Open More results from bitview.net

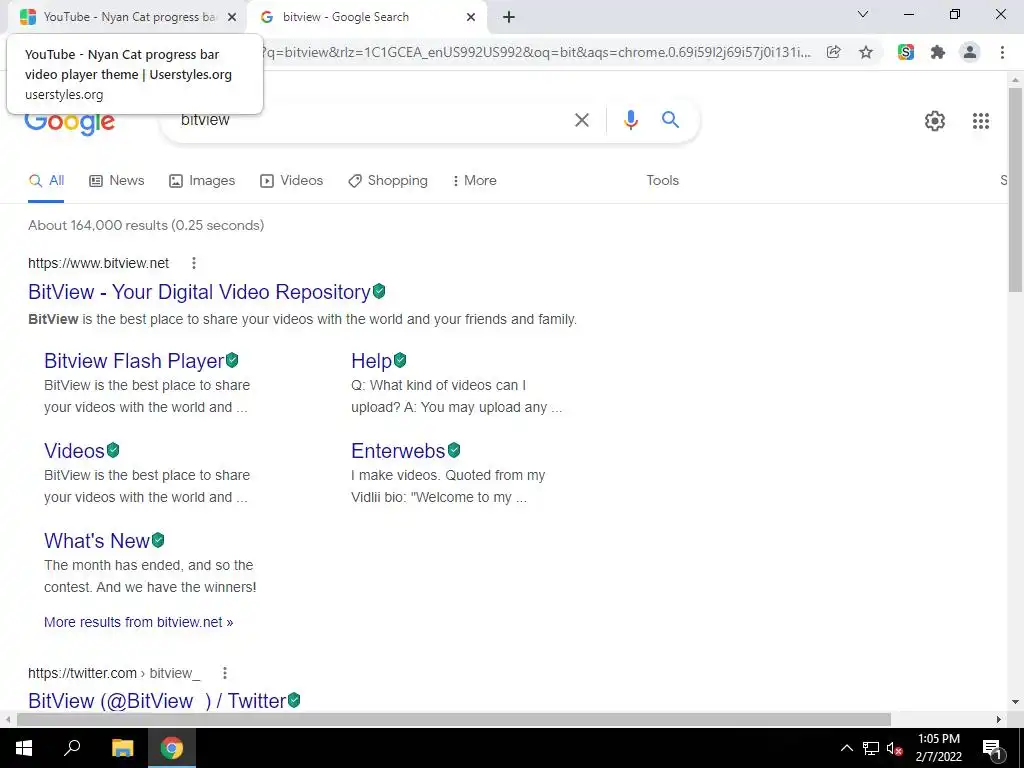click(x=138, y=622)
